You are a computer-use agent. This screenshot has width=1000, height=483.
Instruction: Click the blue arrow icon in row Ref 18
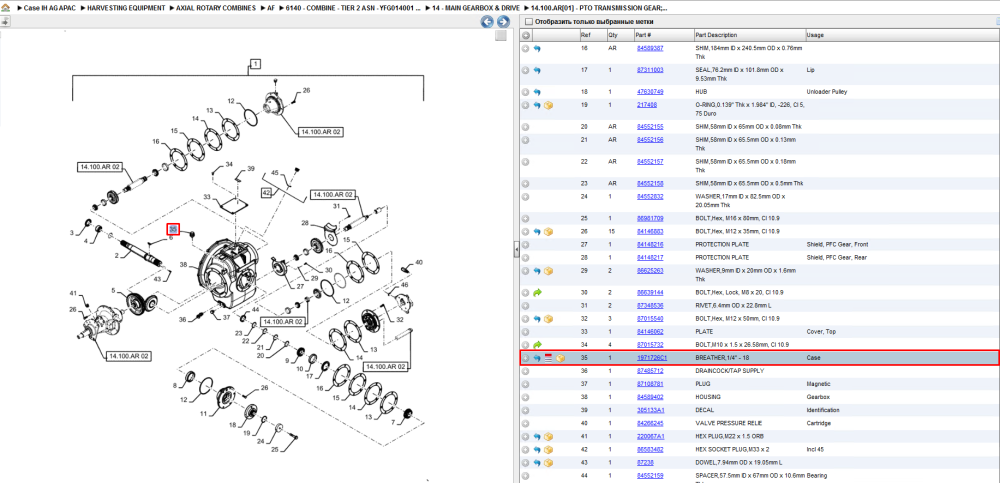(537, 92)
